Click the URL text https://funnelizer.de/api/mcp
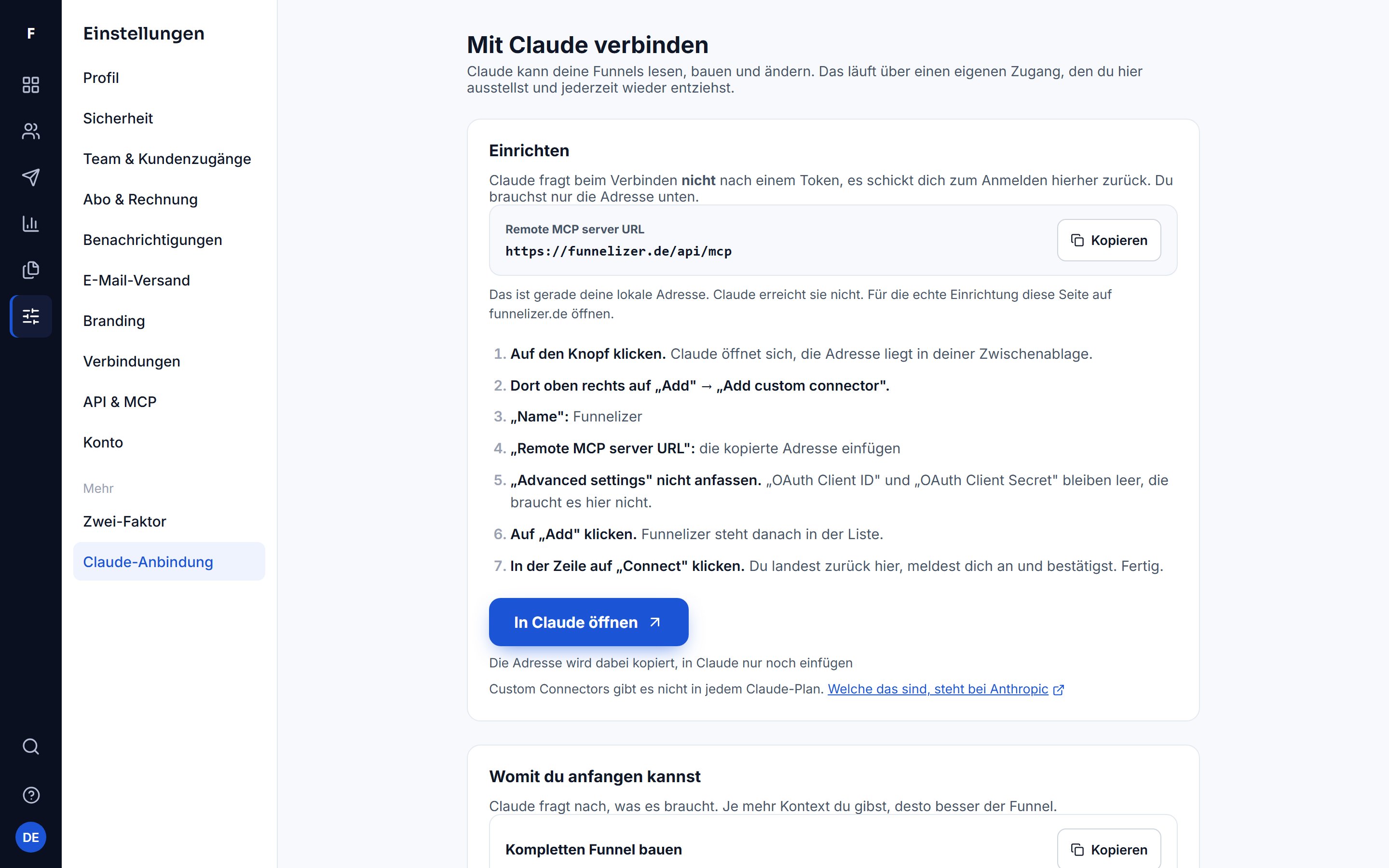 click(618, 251)
